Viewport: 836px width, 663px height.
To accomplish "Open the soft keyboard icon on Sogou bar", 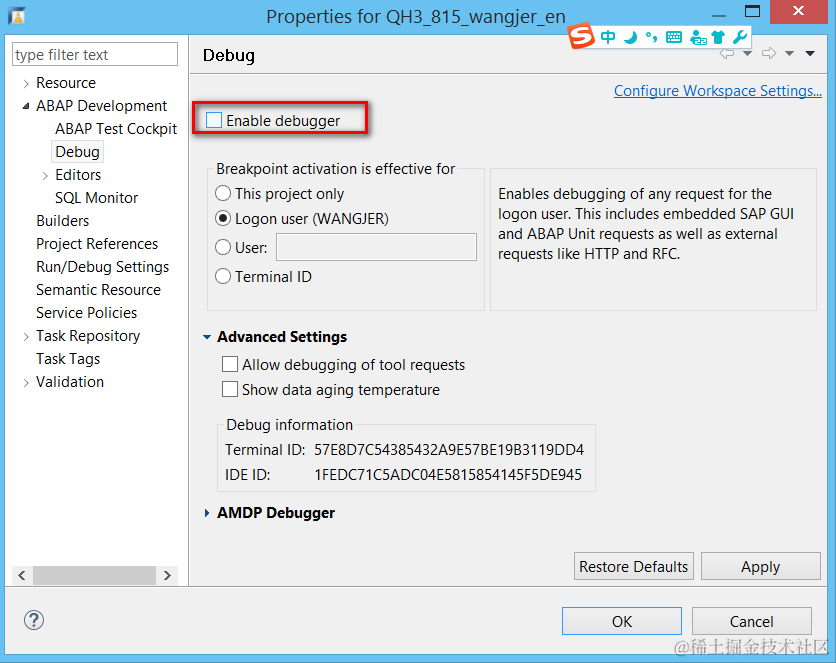I will point(674,37).
